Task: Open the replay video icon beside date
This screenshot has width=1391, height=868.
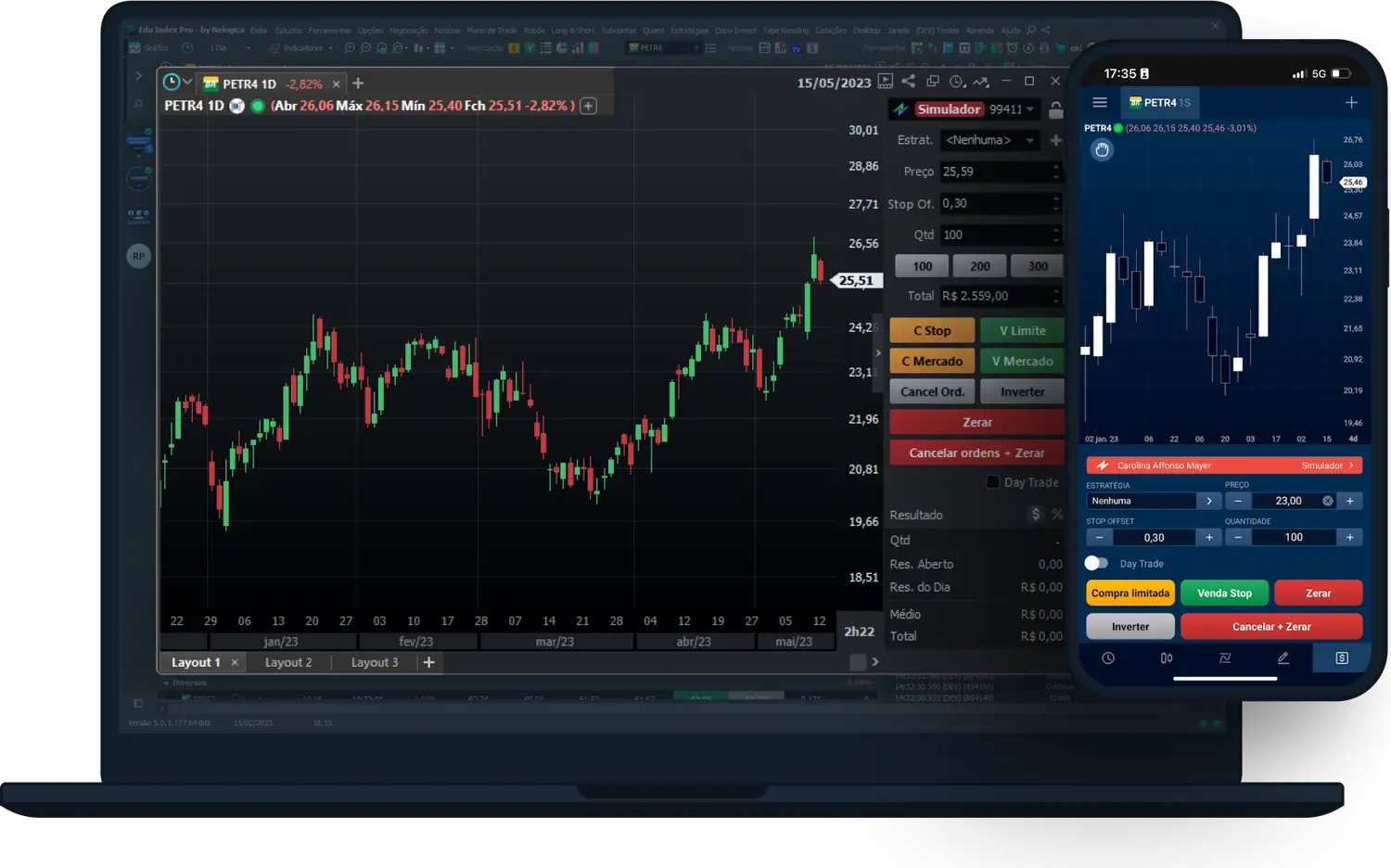Action: 886,82
